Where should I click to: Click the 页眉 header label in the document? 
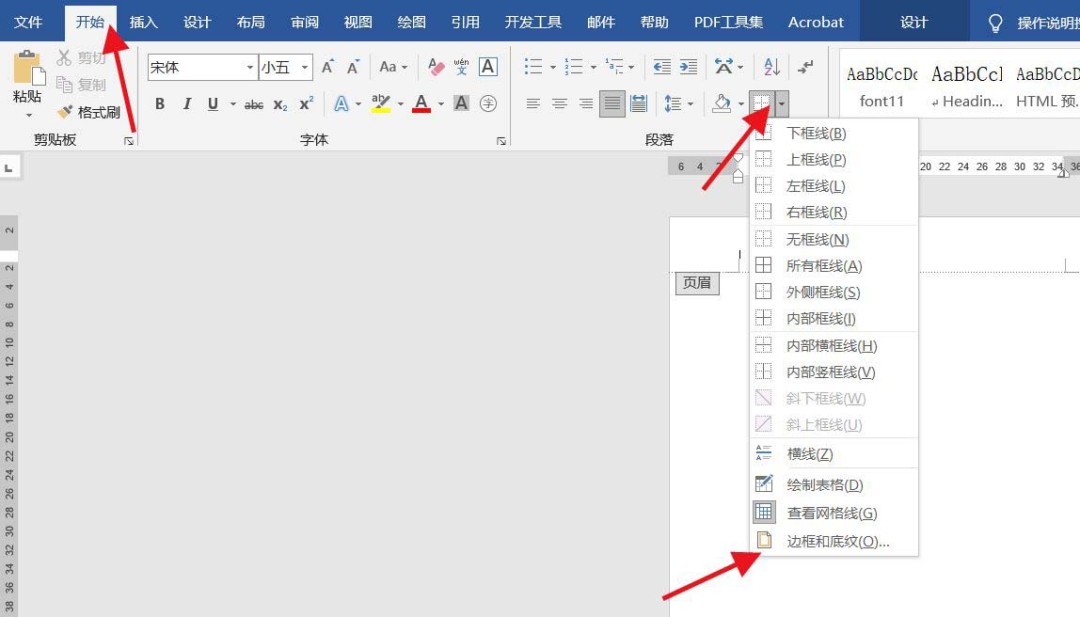point(697,282)
